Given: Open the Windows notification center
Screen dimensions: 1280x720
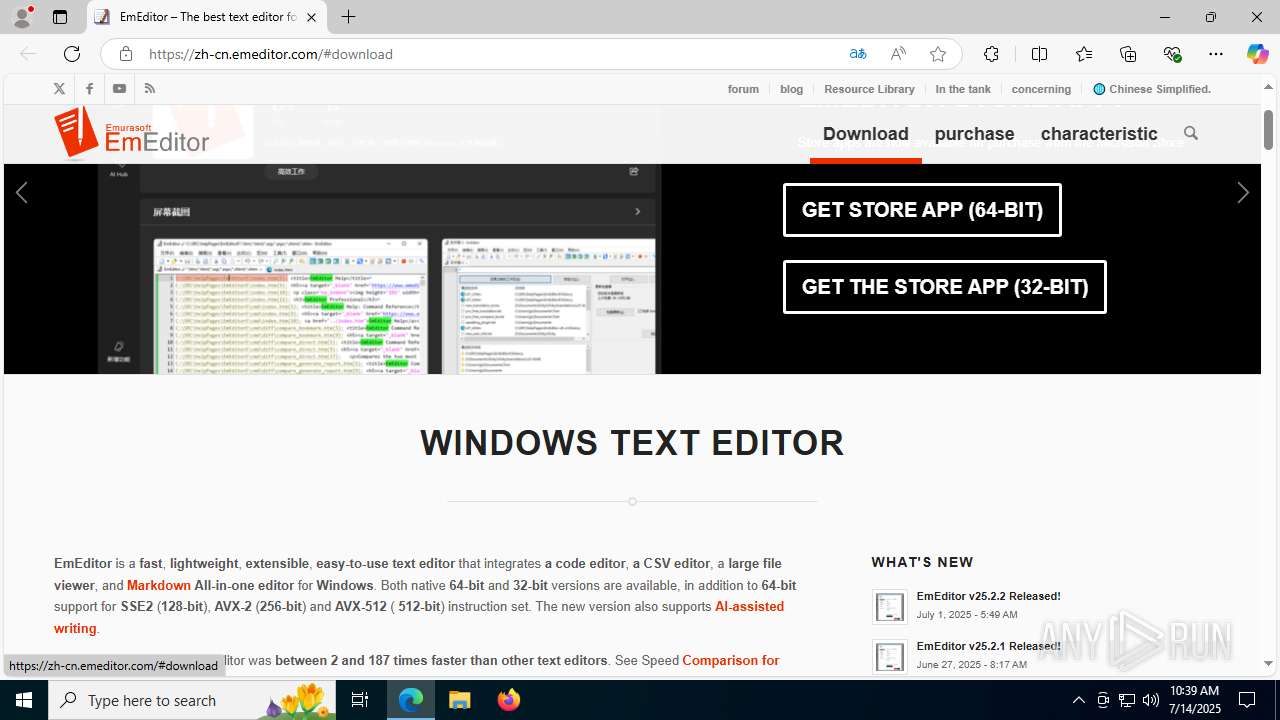Looking at the screenshot, I should 1247,700.
